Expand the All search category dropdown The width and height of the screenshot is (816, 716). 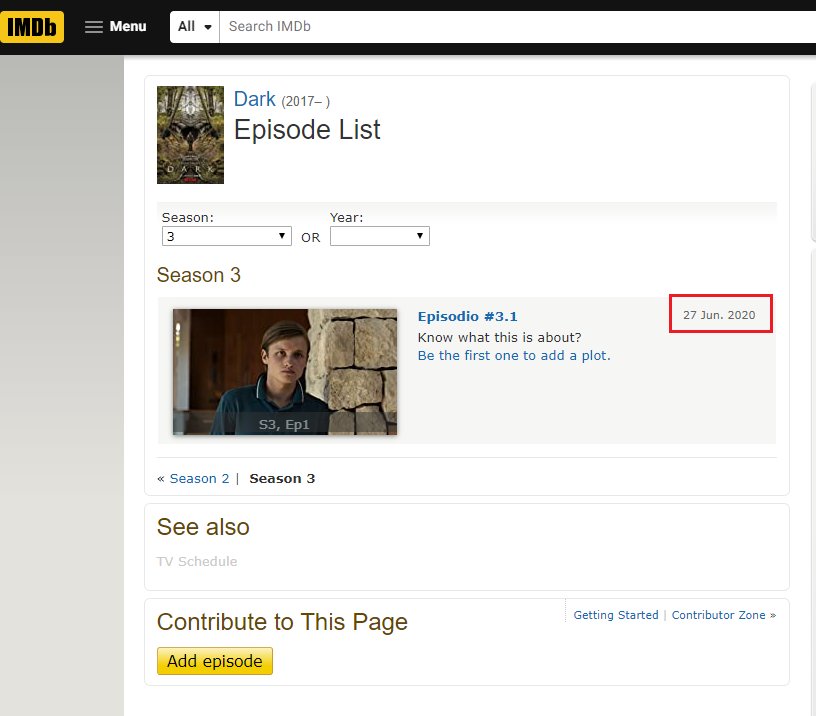(x=195, y=27)
